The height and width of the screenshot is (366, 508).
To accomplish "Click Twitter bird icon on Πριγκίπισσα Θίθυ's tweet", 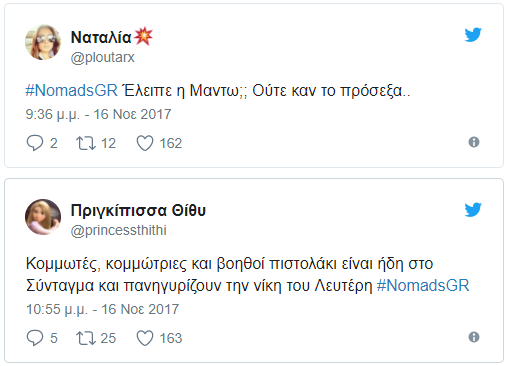I will point(473,210).
